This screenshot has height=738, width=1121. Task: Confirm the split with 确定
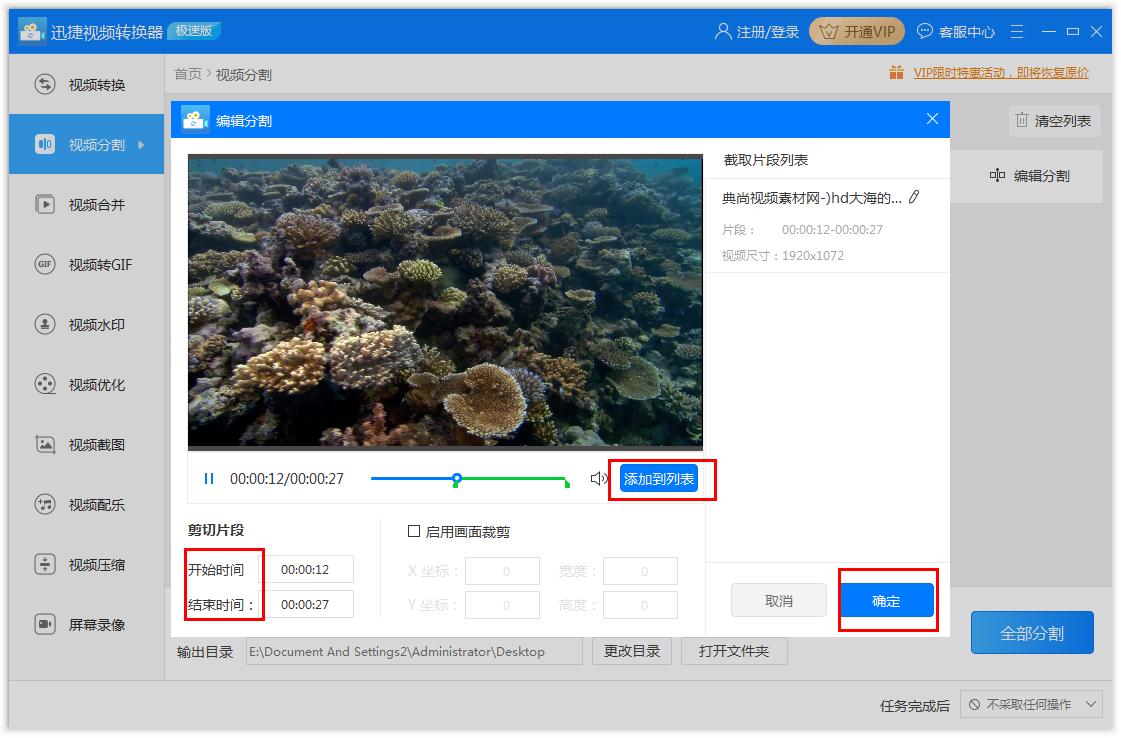(x=886, y=601)
